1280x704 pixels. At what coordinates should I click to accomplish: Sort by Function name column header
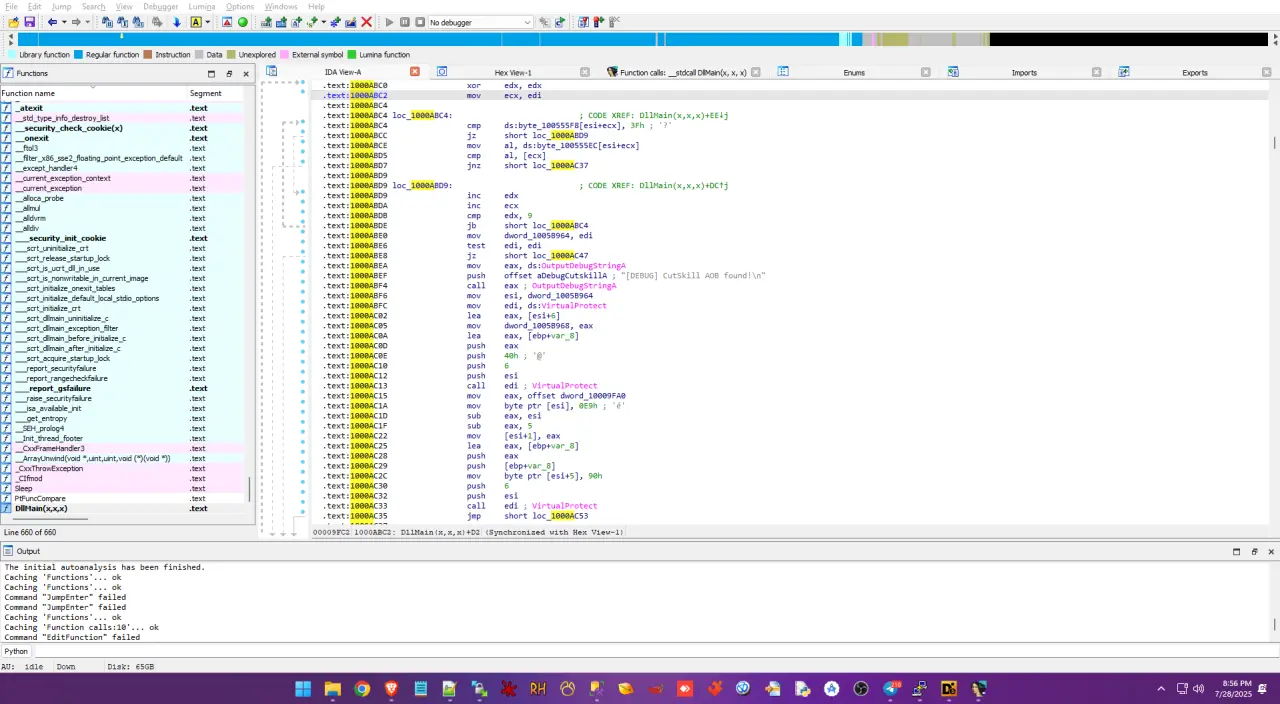click(94, 93)
